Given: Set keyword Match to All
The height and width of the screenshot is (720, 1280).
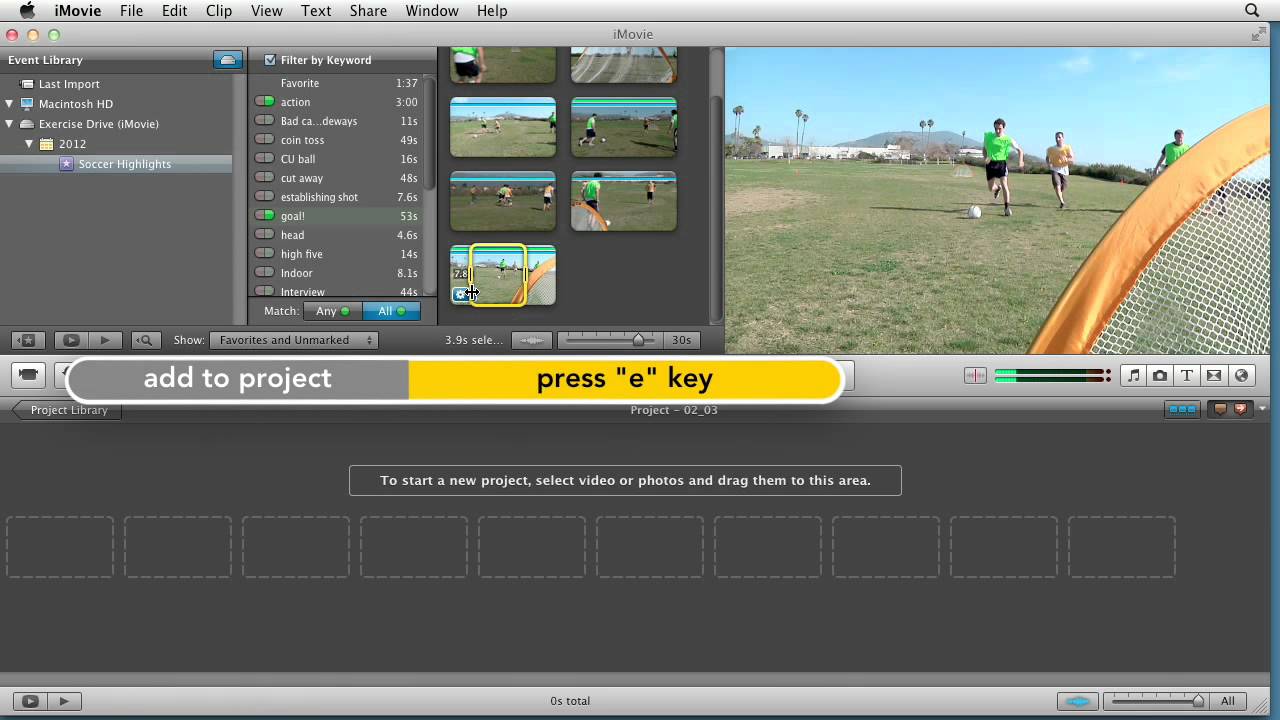Looking at the screenshot, I should [390, 311].
